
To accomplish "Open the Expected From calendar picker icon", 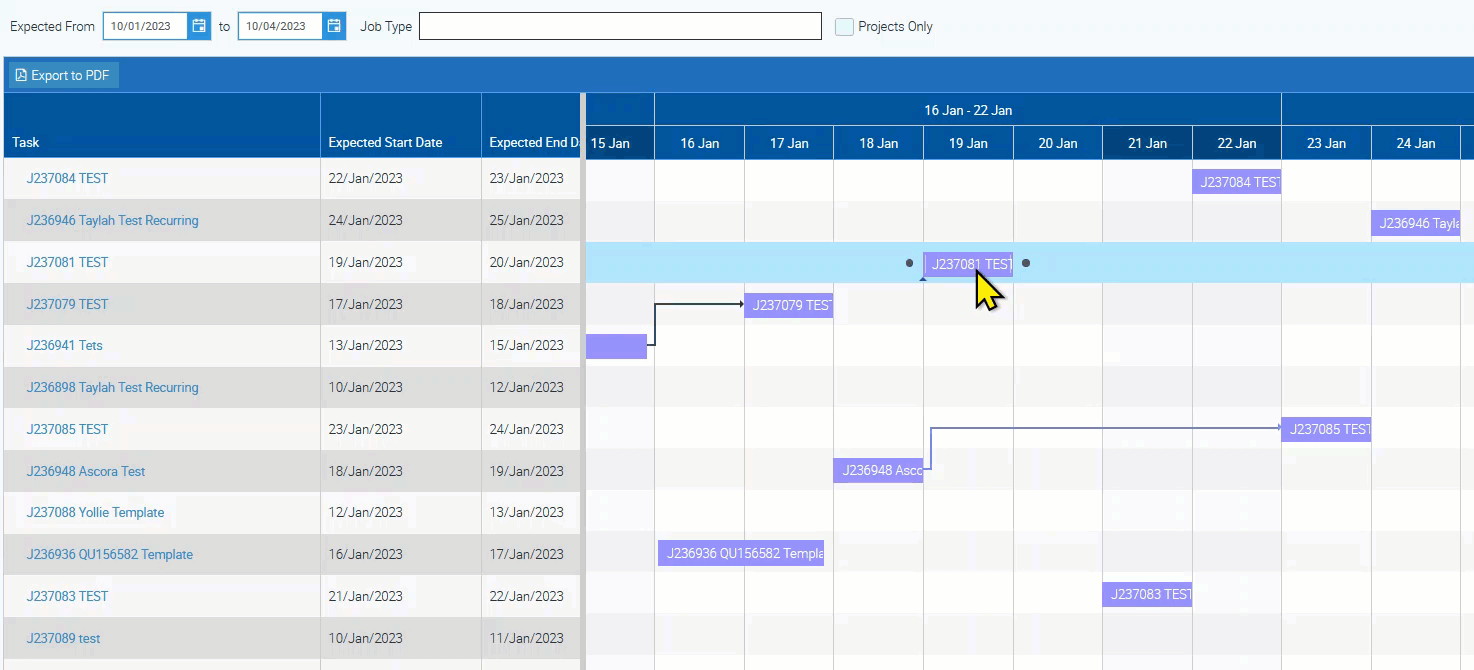I will tap(199, 26).
